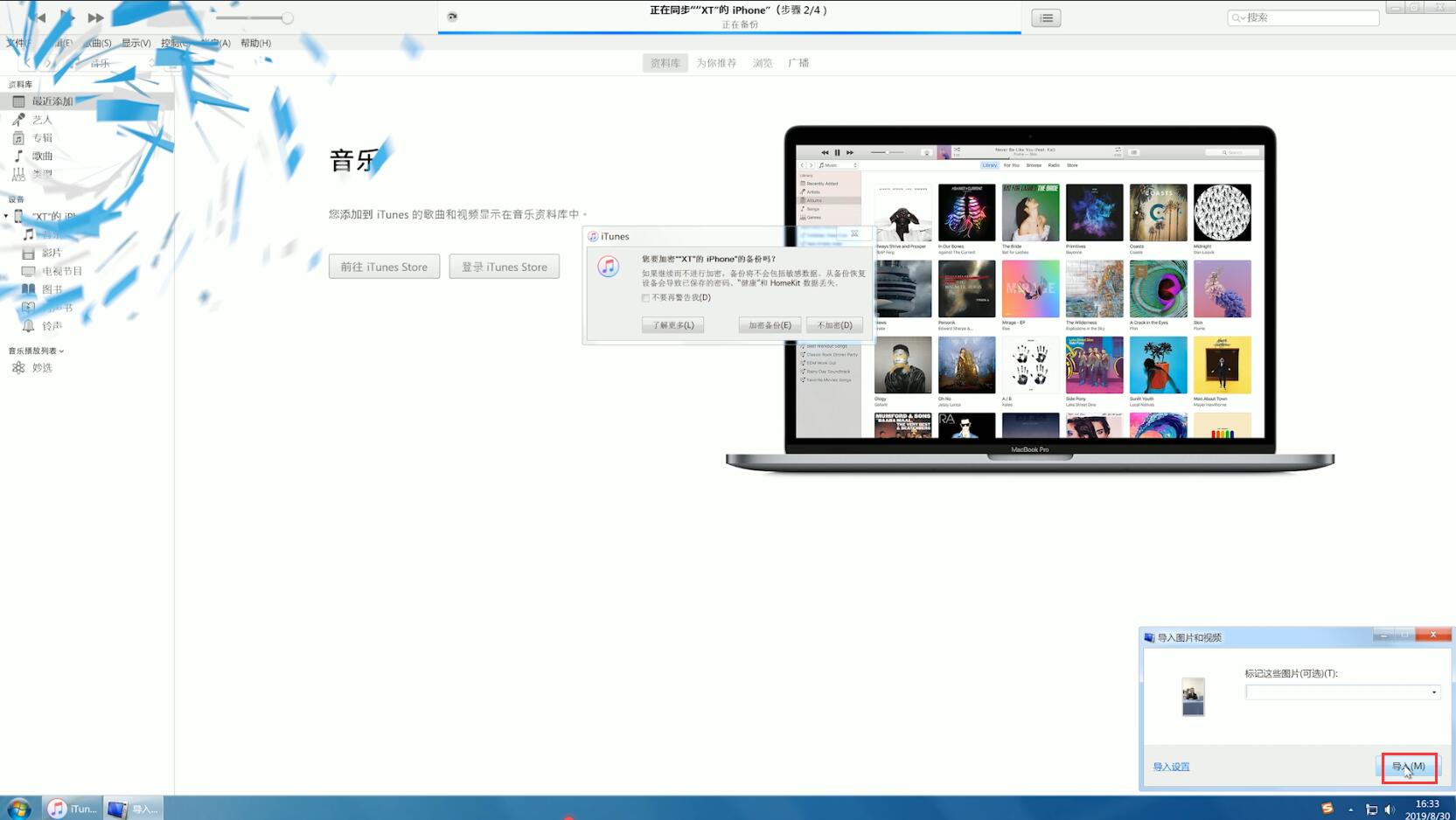1456x820 pixels.
Task: Click the 图书 books icon
Action: tap(28, 289)
